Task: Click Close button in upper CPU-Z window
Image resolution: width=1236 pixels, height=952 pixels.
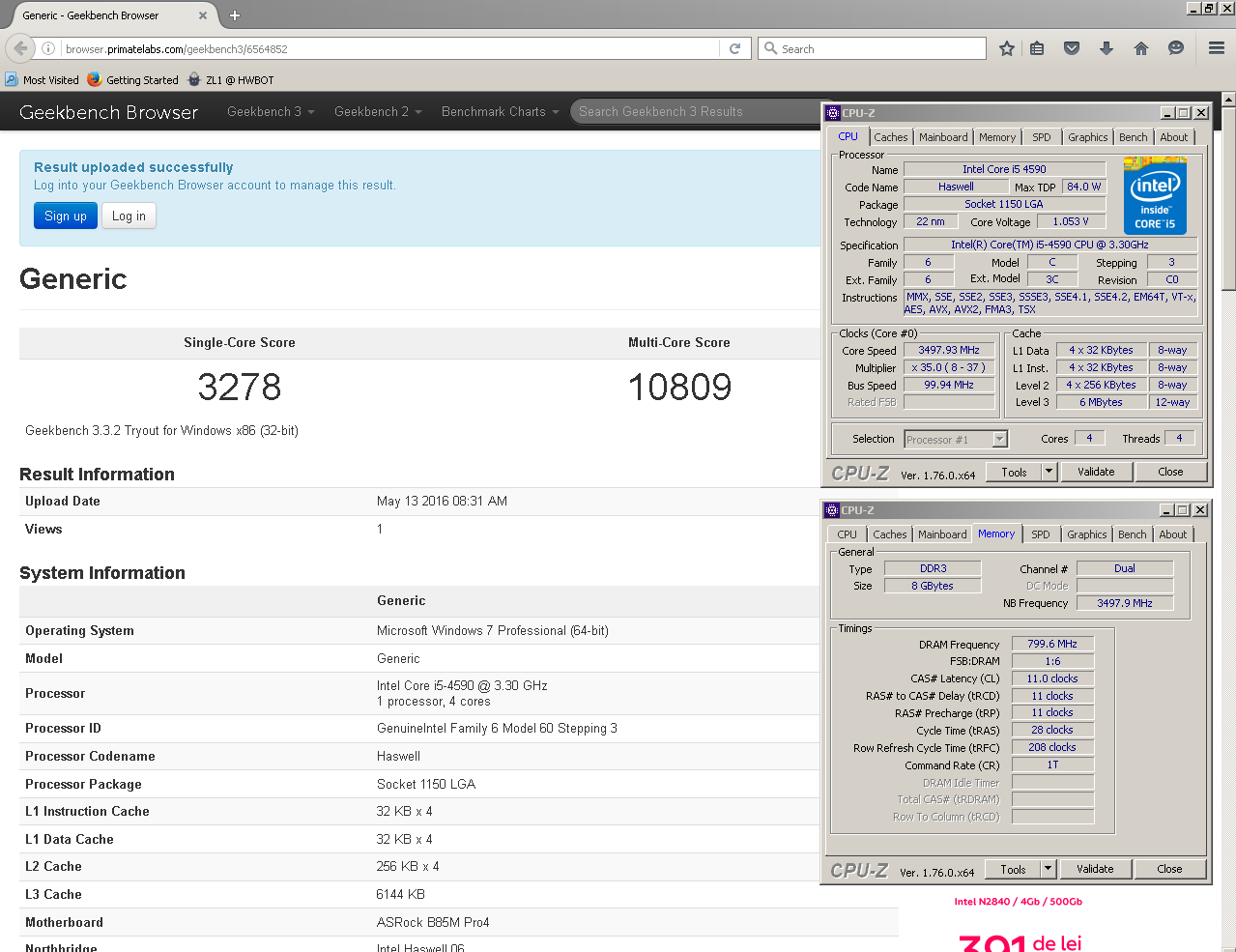Action: [x=1170, y=472]
